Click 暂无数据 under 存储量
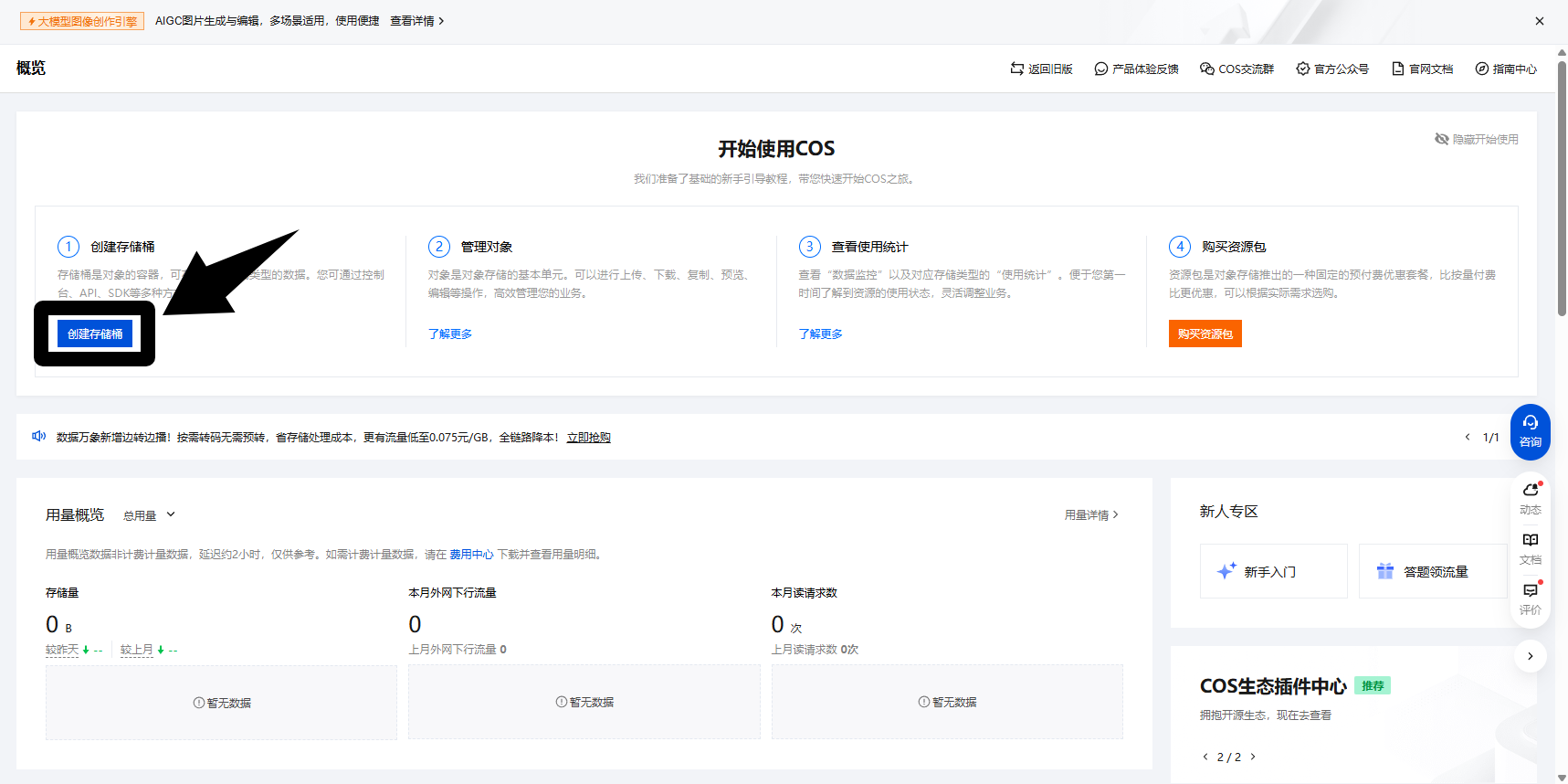 [x=222, y=703]
